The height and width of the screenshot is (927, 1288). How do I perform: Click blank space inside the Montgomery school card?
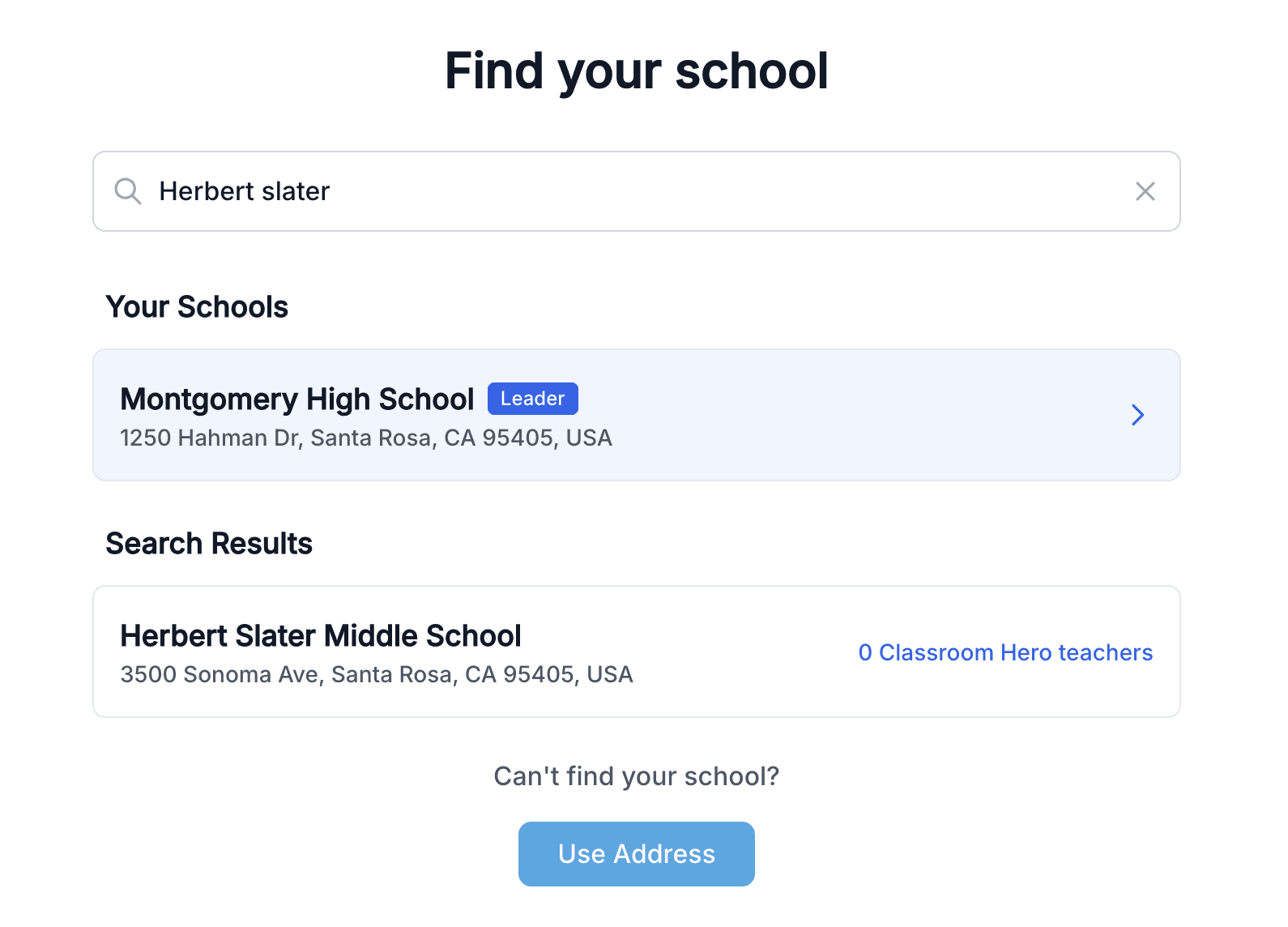click(x=851, y=415)
